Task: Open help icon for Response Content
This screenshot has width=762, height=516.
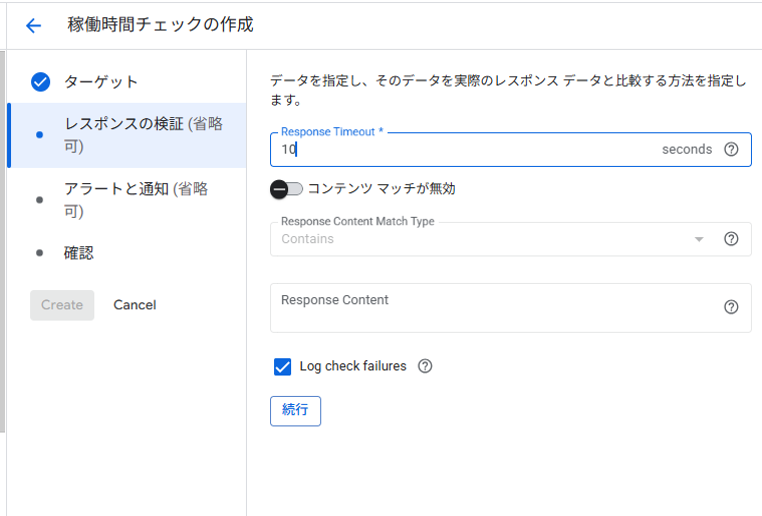Action: click(731, 307)
